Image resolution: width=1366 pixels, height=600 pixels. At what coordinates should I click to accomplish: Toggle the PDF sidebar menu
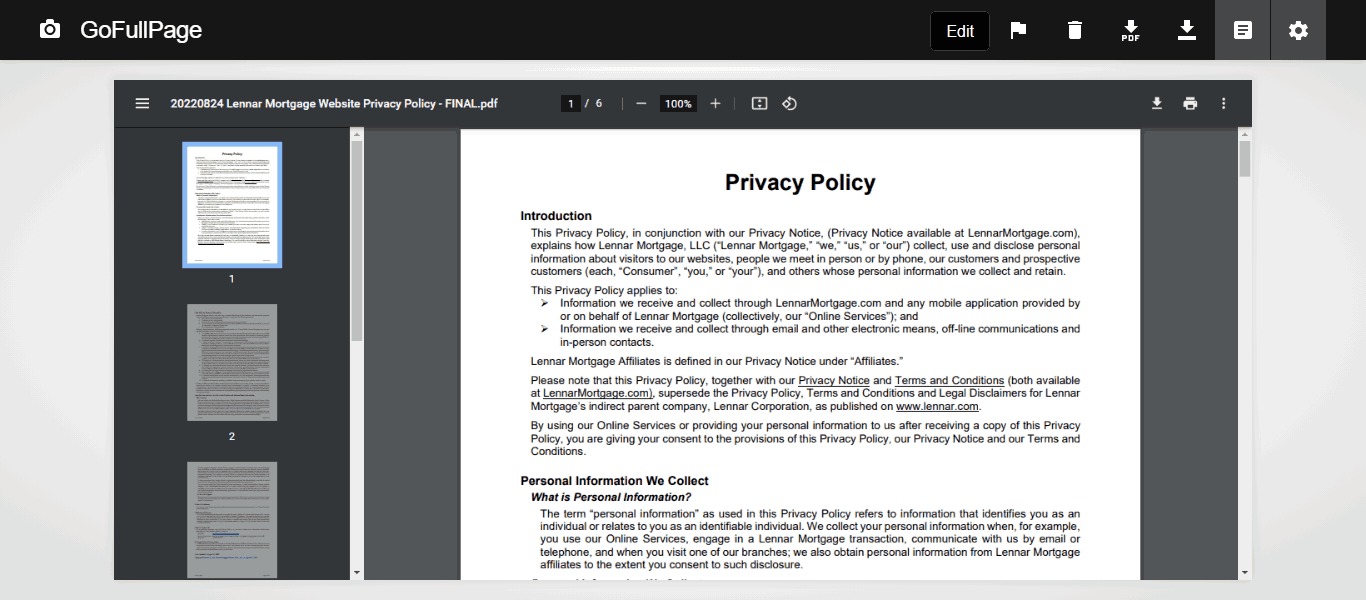[x=142, y=103]
